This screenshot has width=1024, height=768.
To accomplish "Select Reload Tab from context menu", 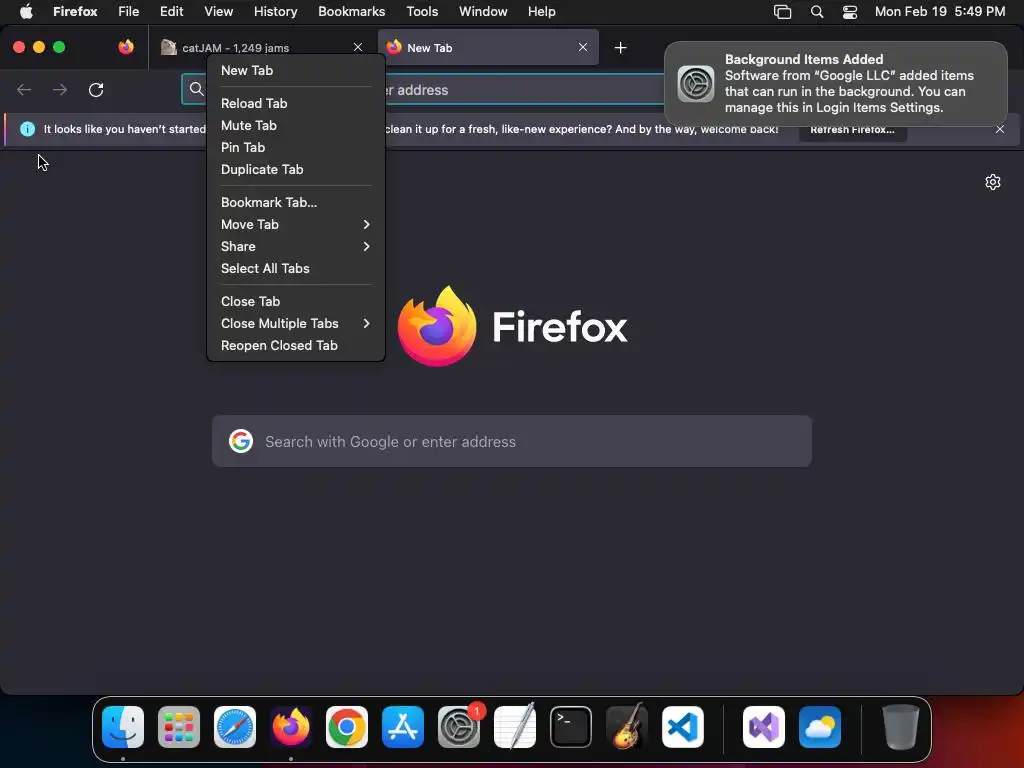I will [296, 104].
